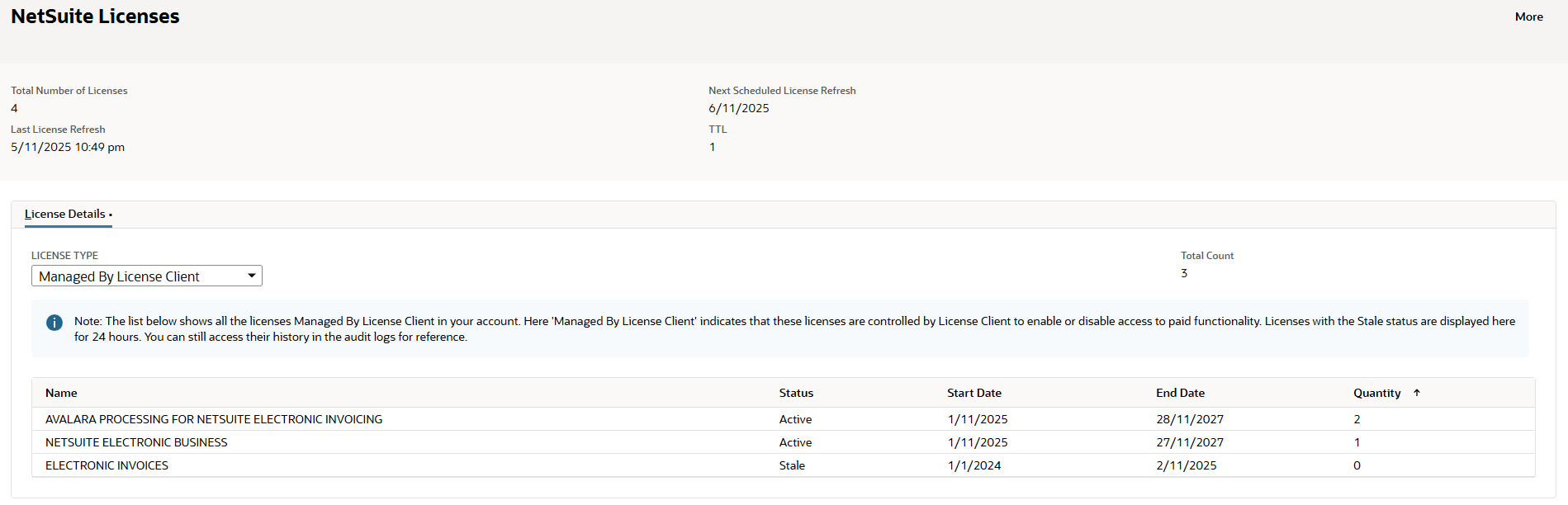Click the Stale status cell
Viewport: 1568px width, 505px height.
[792, 465]
